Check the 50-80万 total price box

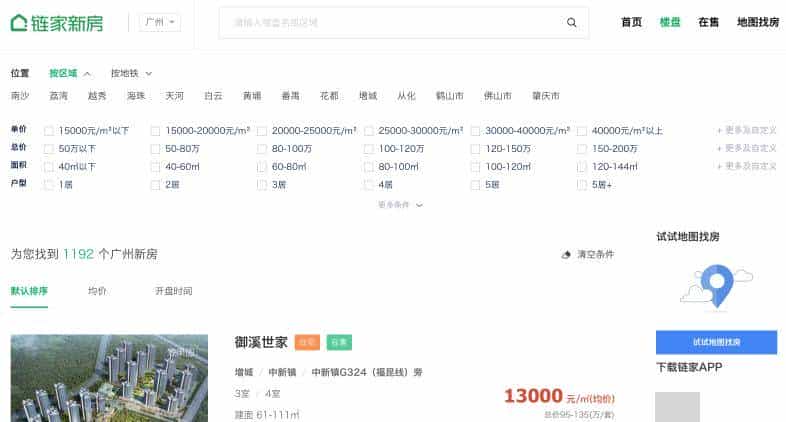pos(155,149)
